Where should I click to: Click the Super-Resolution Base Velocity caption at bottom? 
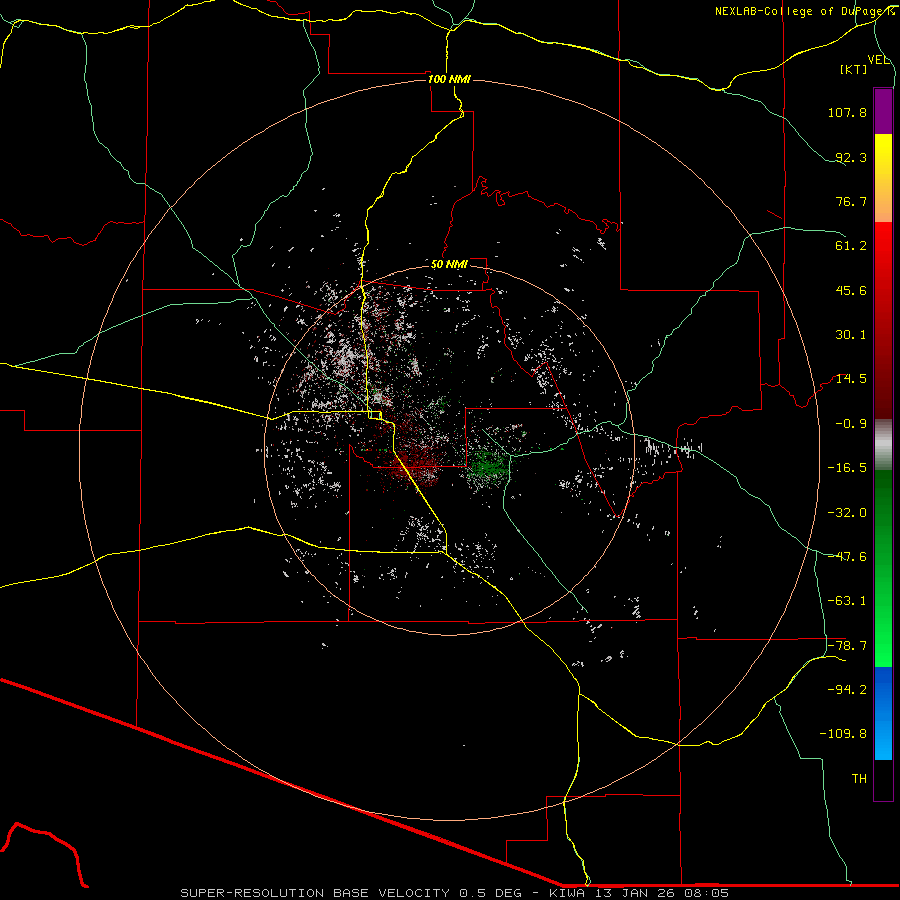click(455, 892)
